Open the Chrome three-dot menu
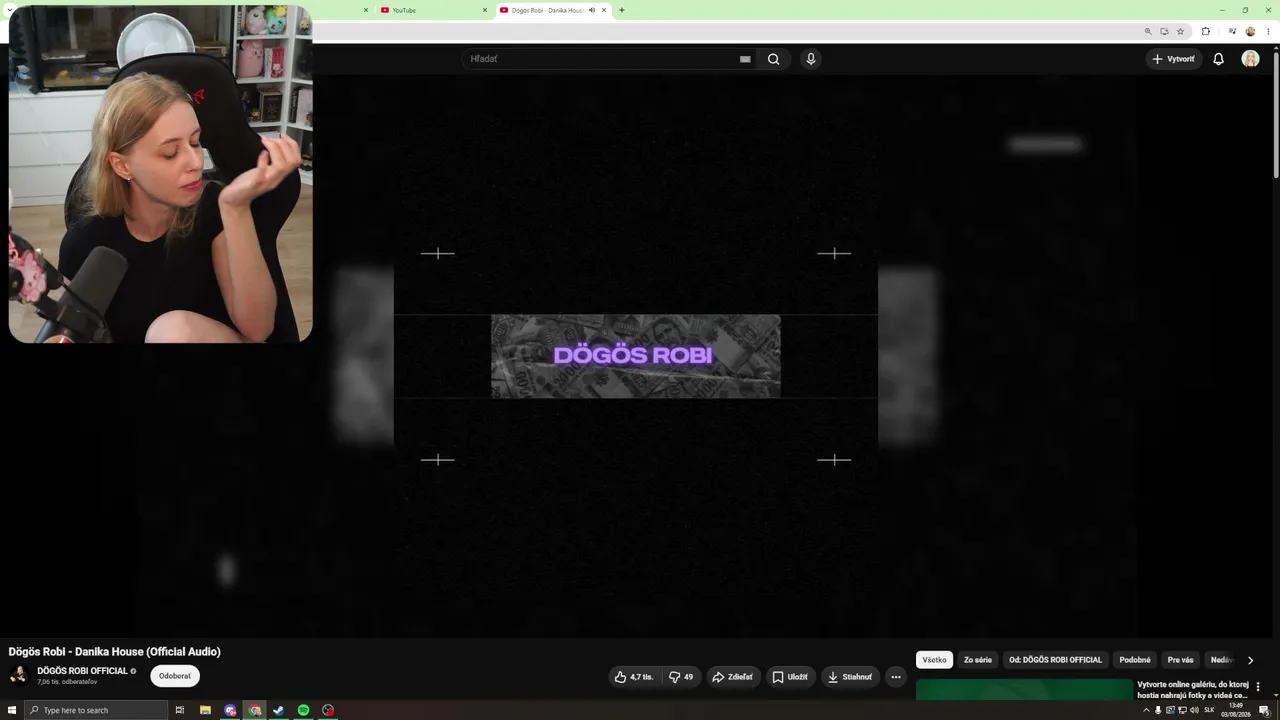The width and height of the screenshot is (1280, 720). pos(1267,31)
